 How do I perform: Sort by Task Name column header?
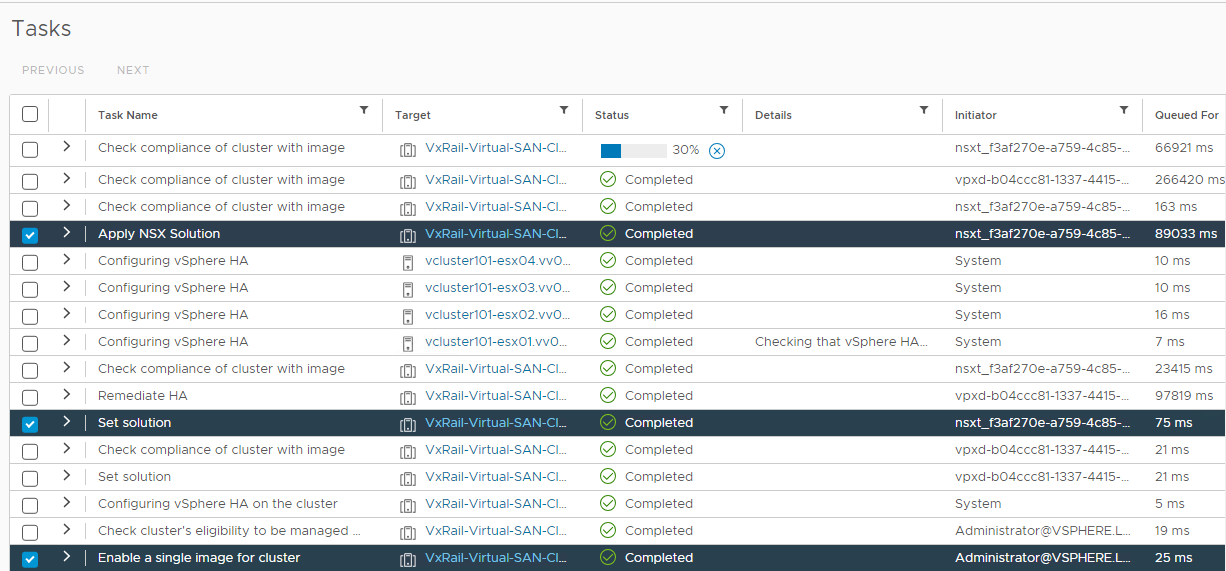coord(128,115)
